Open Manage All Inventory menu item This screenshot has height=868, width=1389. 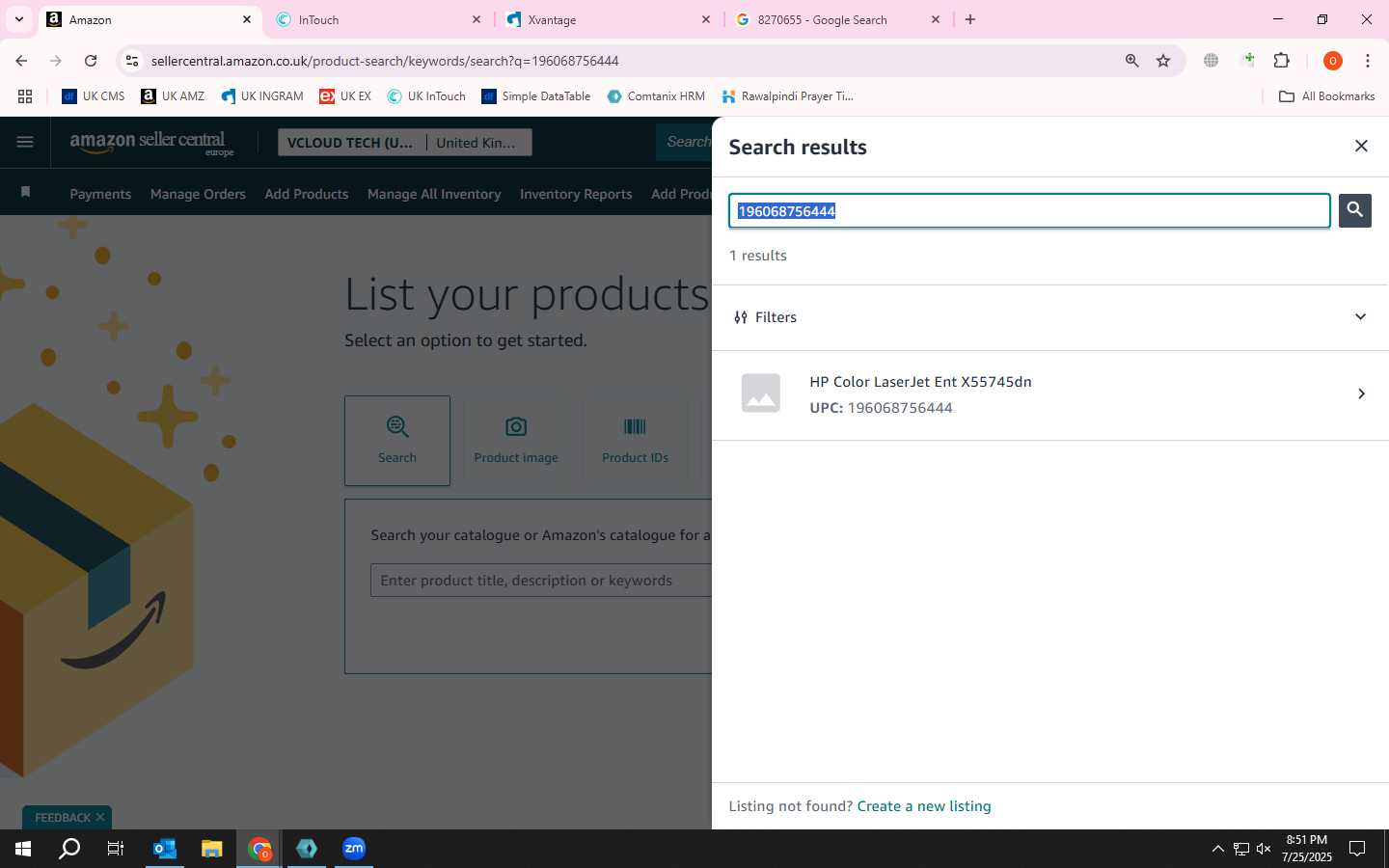(434, 194)
